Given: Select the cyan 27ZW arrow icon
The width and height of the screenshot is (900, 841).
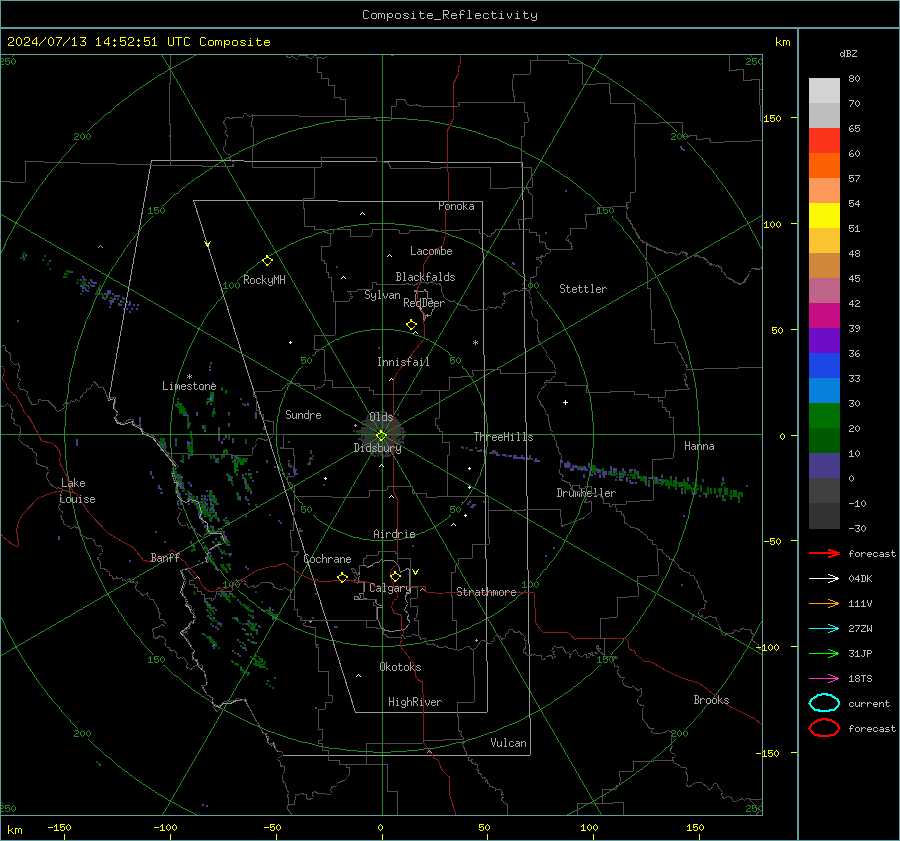Looking at the screenshot, I should [824, 628].
